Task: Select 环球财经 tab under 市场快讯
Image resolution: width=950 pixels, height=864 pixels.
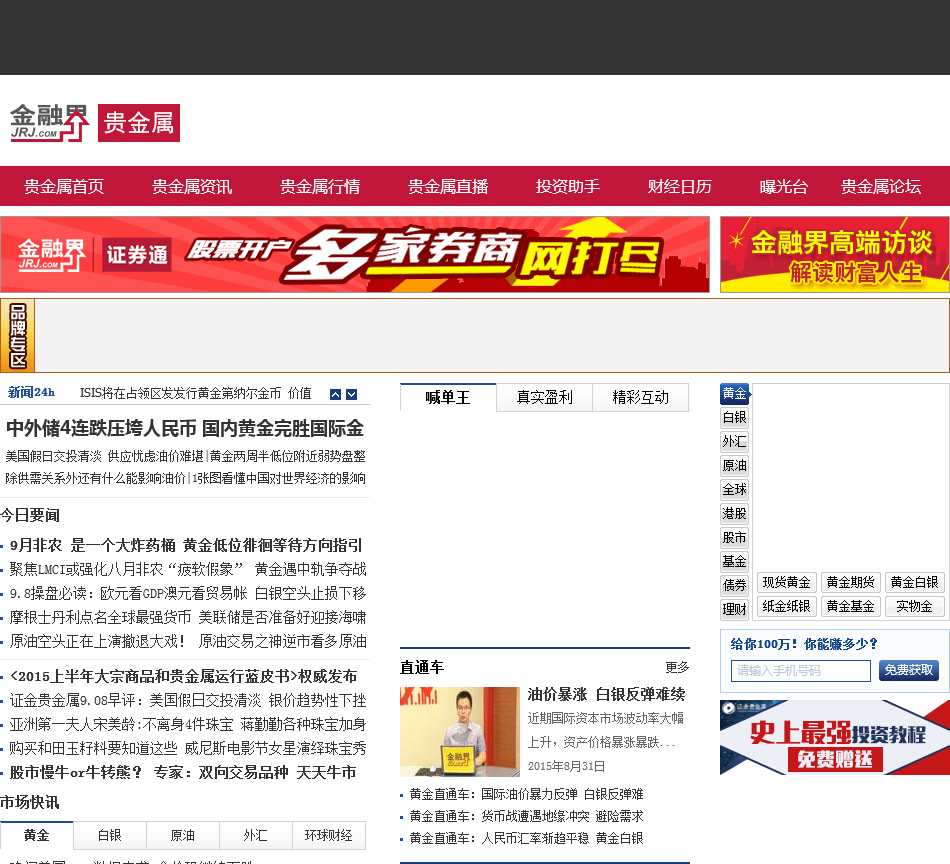Action: tap(328, 836)
